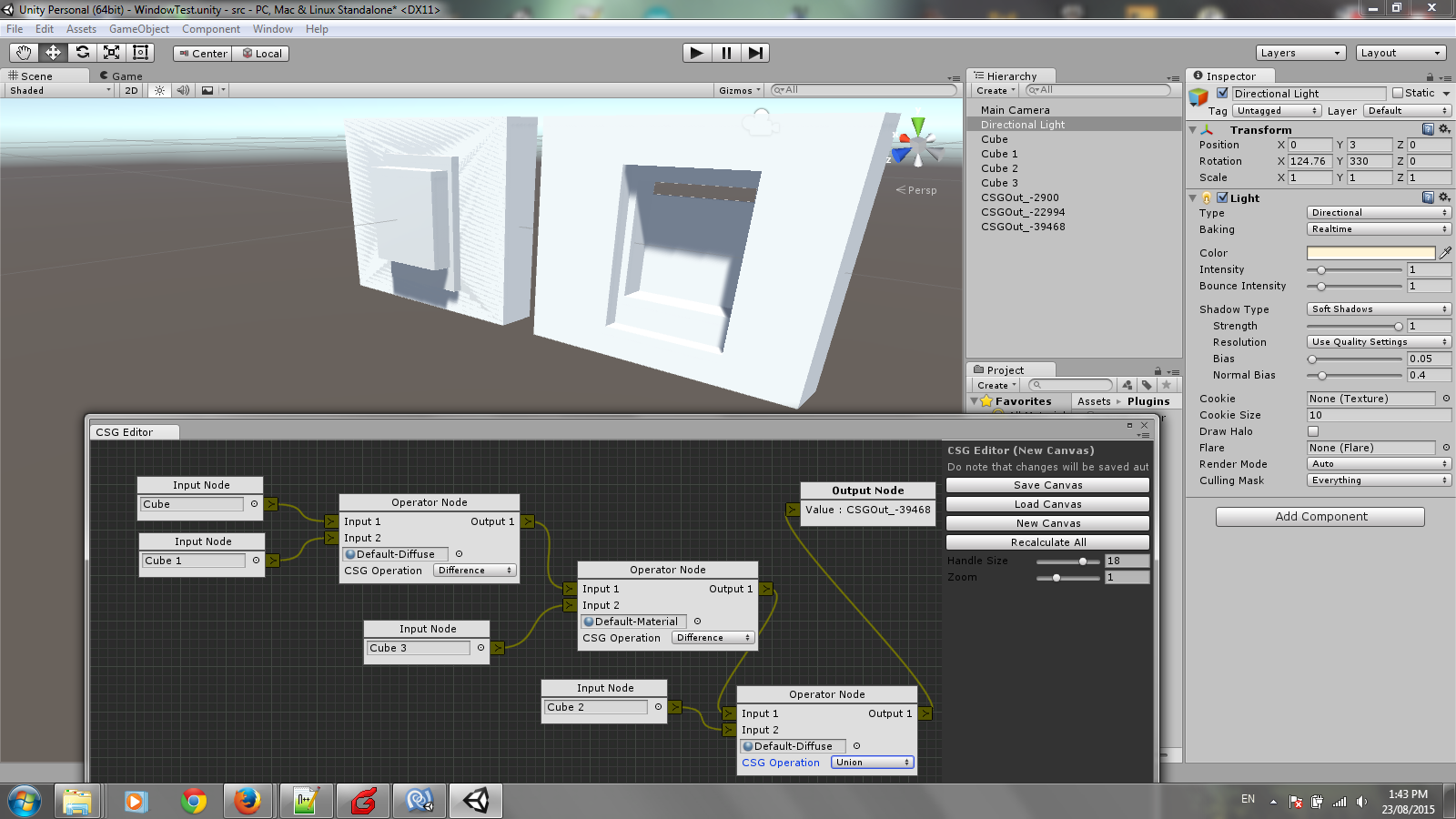Enable the Static checkbox for Directional Light

(1396, 93)
